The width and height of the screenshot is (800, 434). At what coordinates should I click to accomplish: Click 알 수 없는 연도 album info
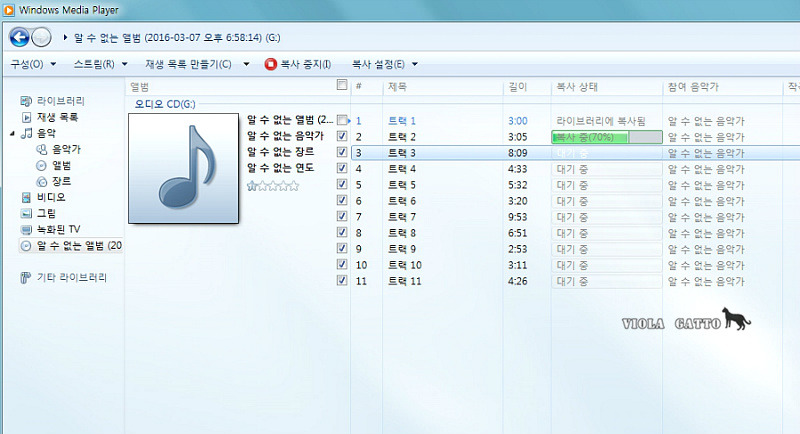tap(281, 167)
